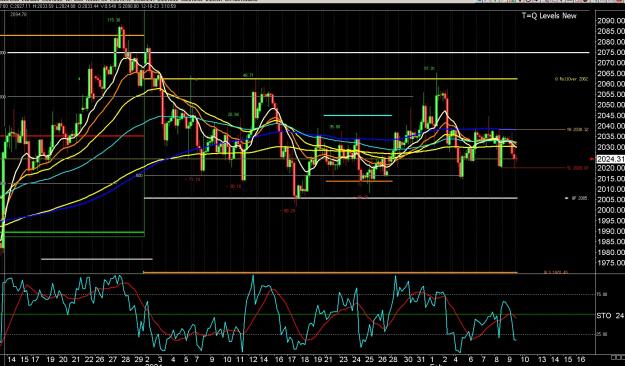The height and width of the screenshot is (366, 625).
Task: Click 2075.00 on the price axis
Action: (611, 52)
